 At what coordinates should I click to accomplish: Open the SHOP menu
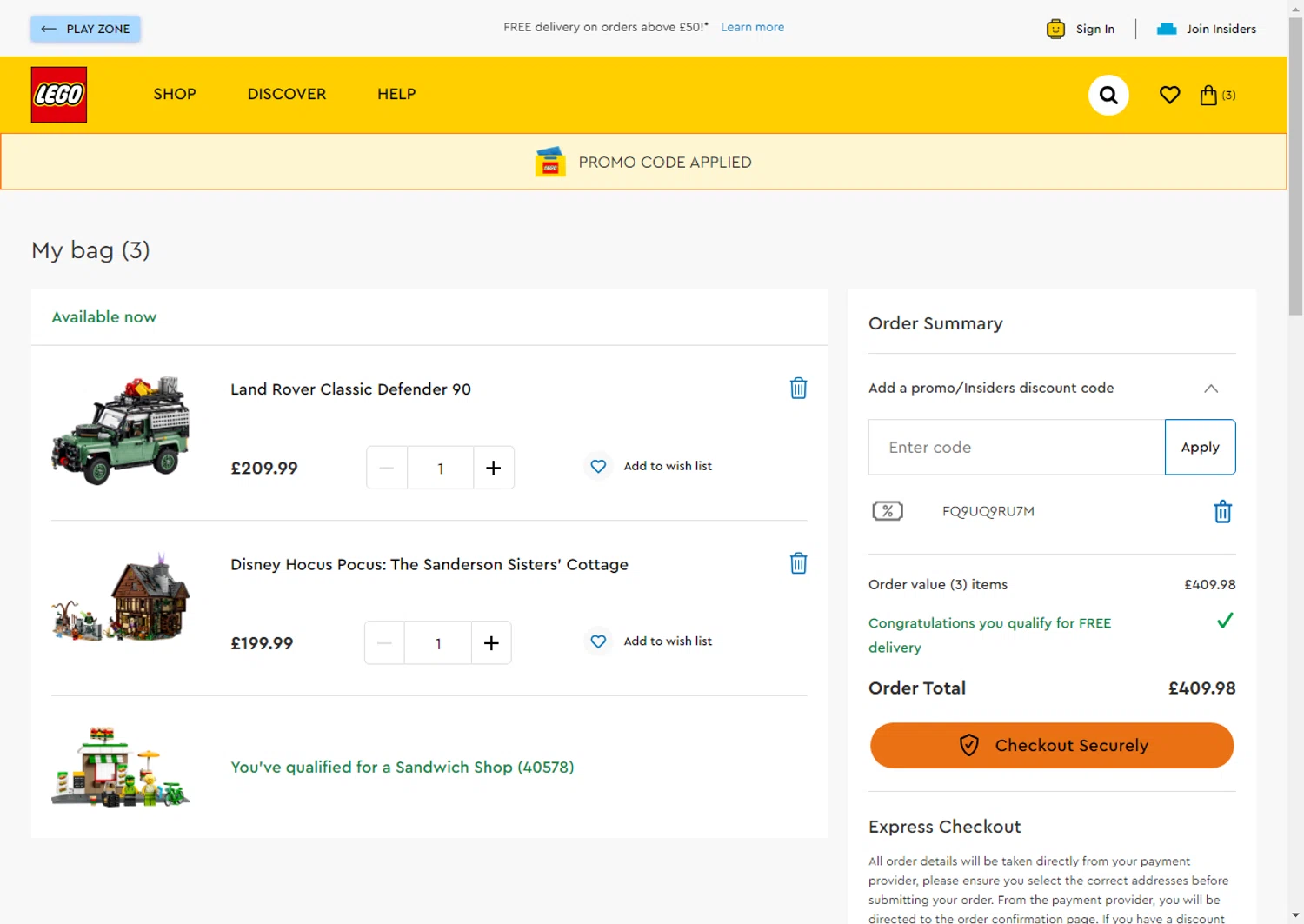coord(175,94)
